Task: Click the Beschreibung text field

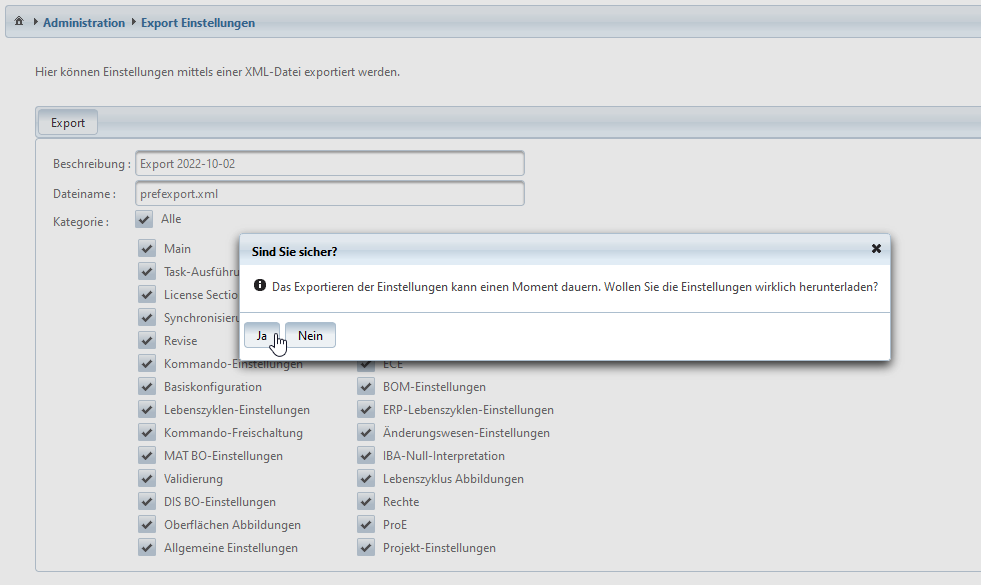Action: coord(329,164)
